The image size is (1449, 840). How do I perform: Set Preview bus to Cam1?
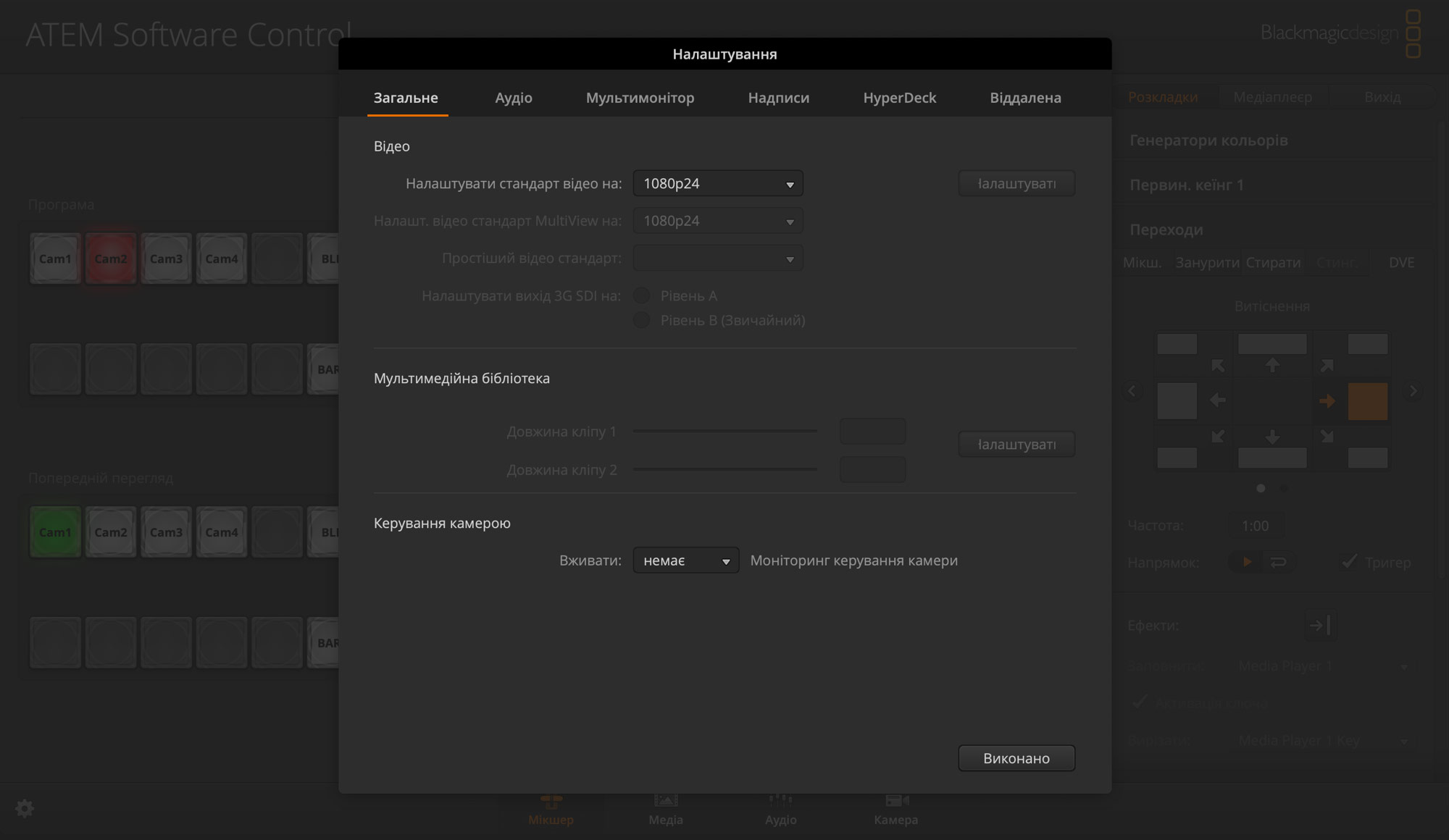(x=55, y=532)
